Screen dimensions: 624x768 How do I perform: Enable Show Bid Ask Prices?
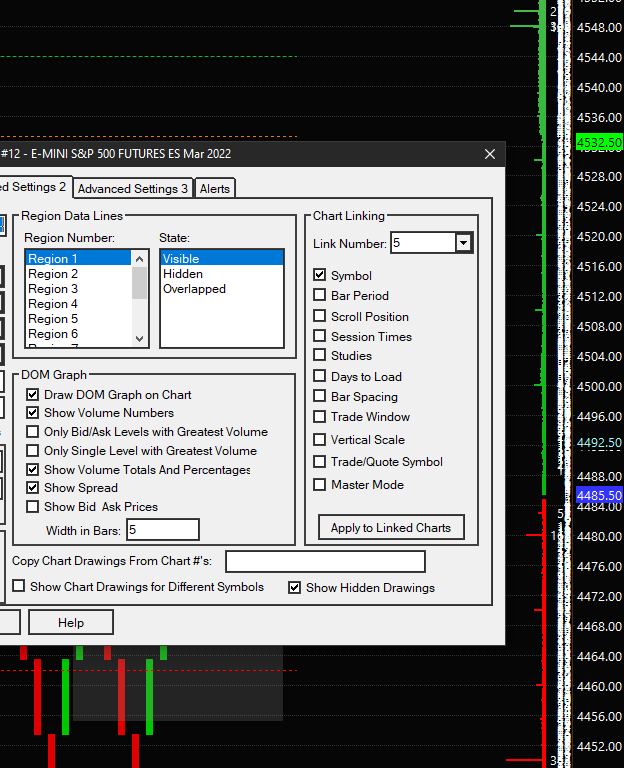click(33, 507)
